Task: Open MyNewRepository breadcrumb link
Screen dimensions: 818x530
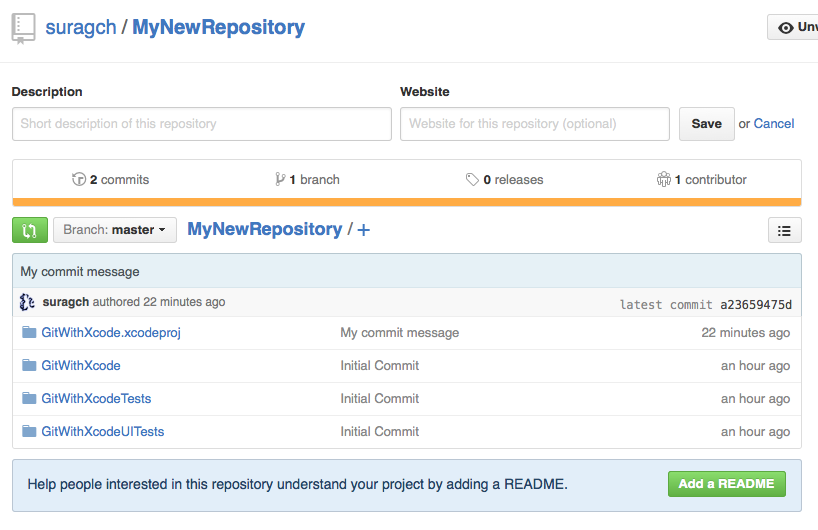Action: click(x=264, y=229)
